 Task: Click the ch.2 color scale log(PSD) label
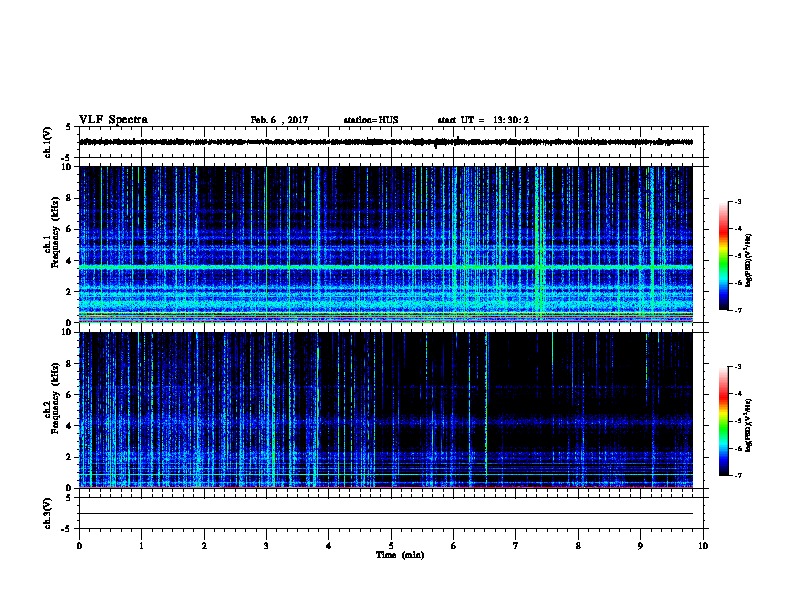coord(748,426)
